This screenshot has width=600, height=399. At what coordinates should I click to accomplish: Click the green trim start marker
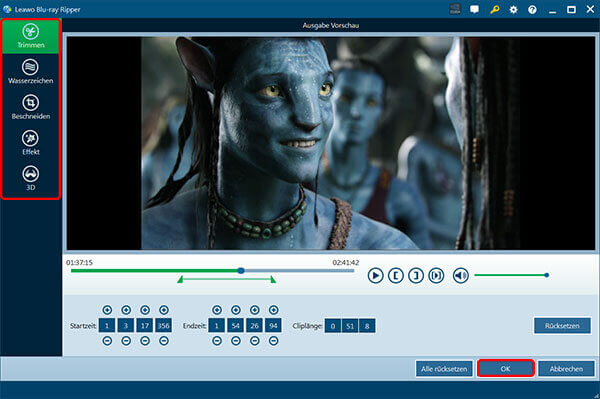(180, 280)
